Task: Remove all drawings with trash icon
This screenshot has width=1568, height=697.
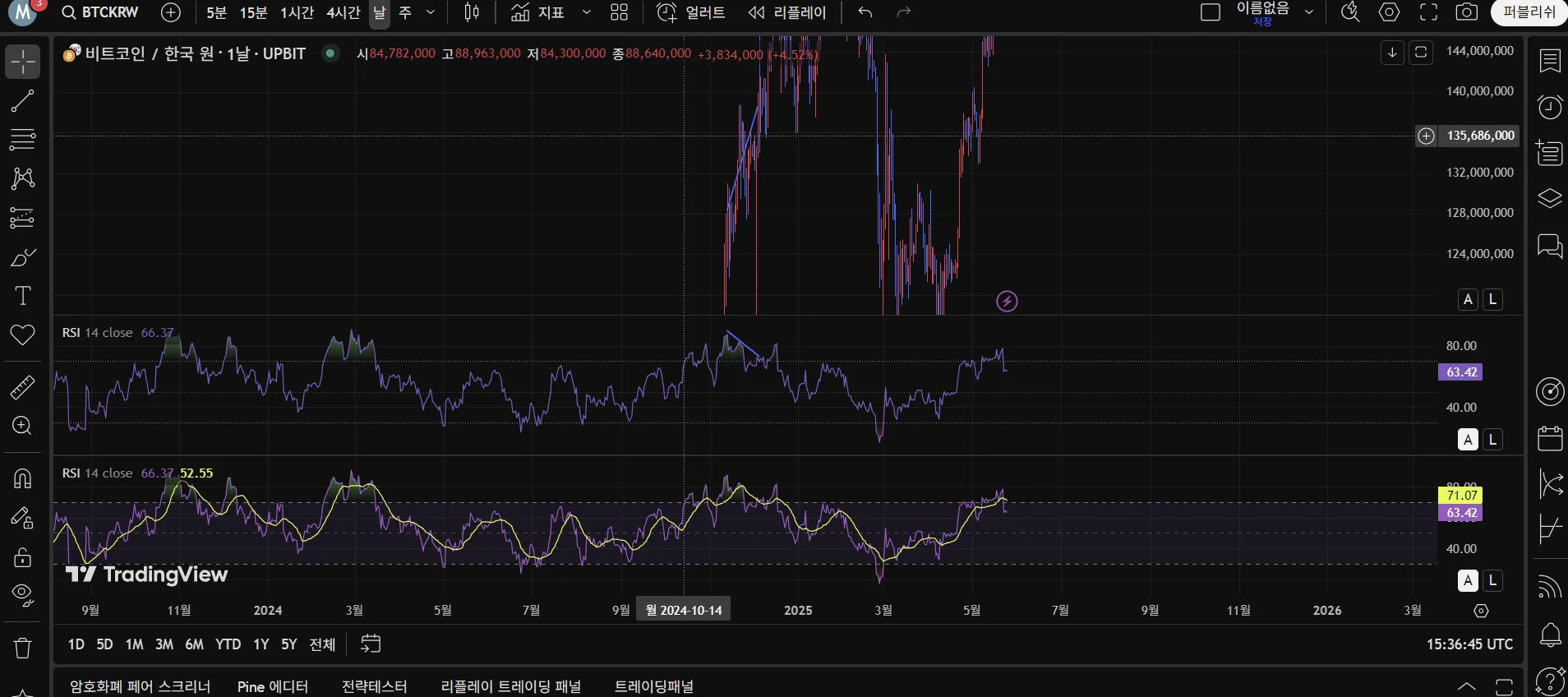Action: coord(22,649)
